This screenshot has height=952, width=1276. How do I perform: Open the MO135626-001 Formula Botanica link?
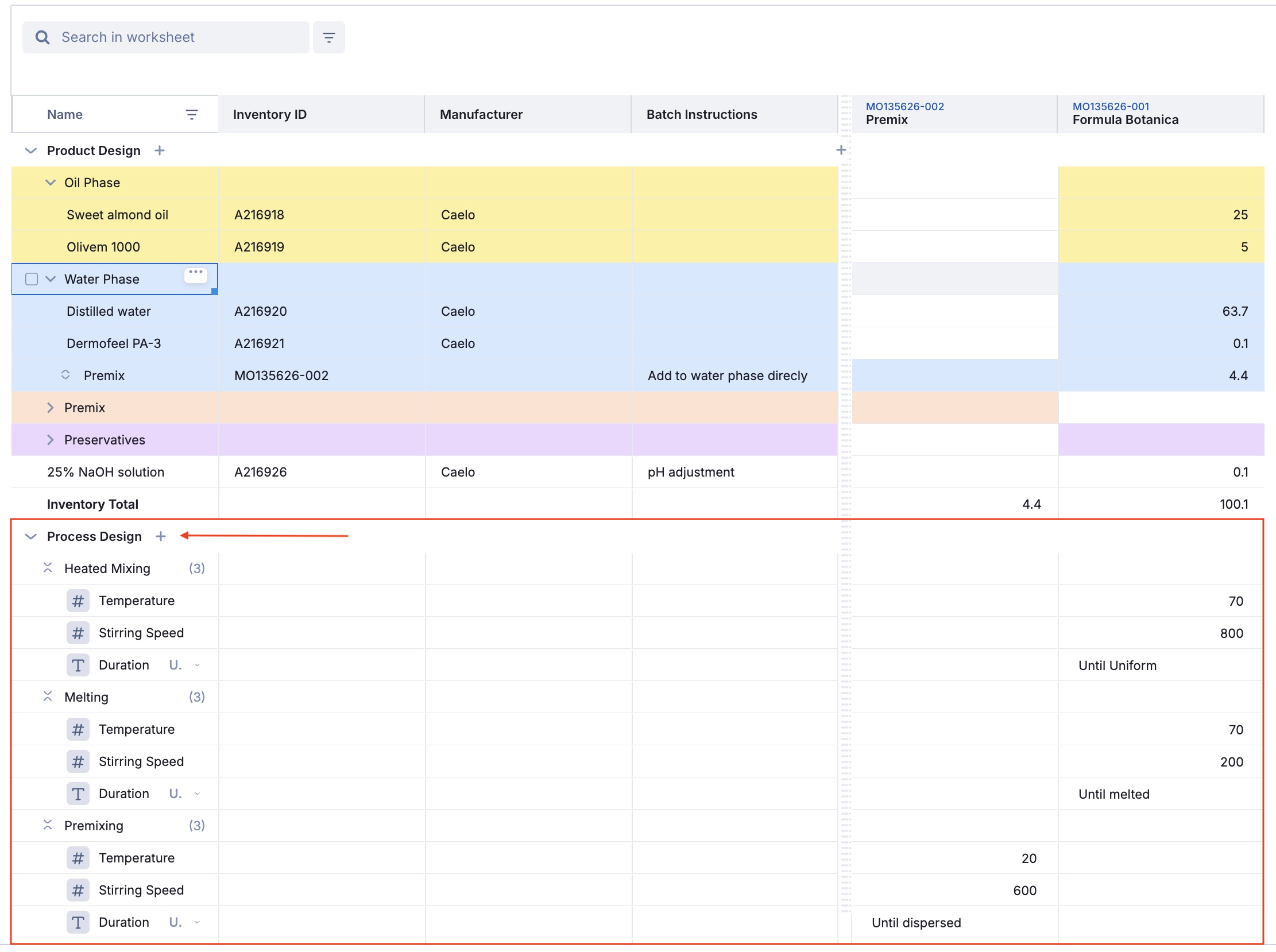pos(1110,107)
